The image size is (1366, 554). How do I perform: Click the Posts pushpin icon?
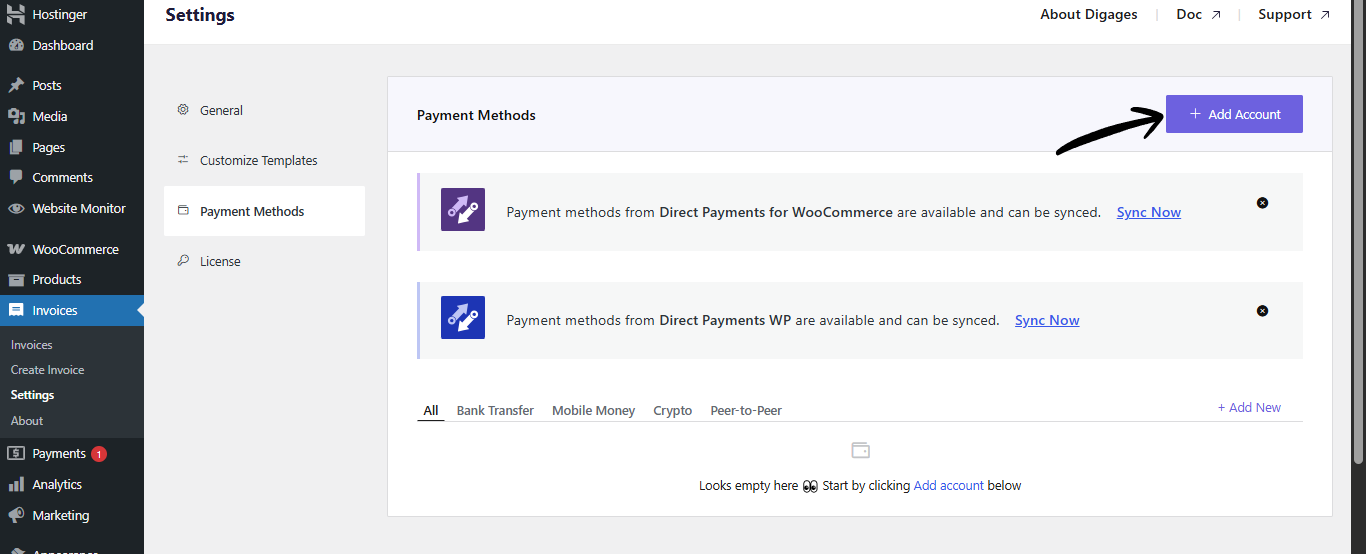tap(16, 85)
